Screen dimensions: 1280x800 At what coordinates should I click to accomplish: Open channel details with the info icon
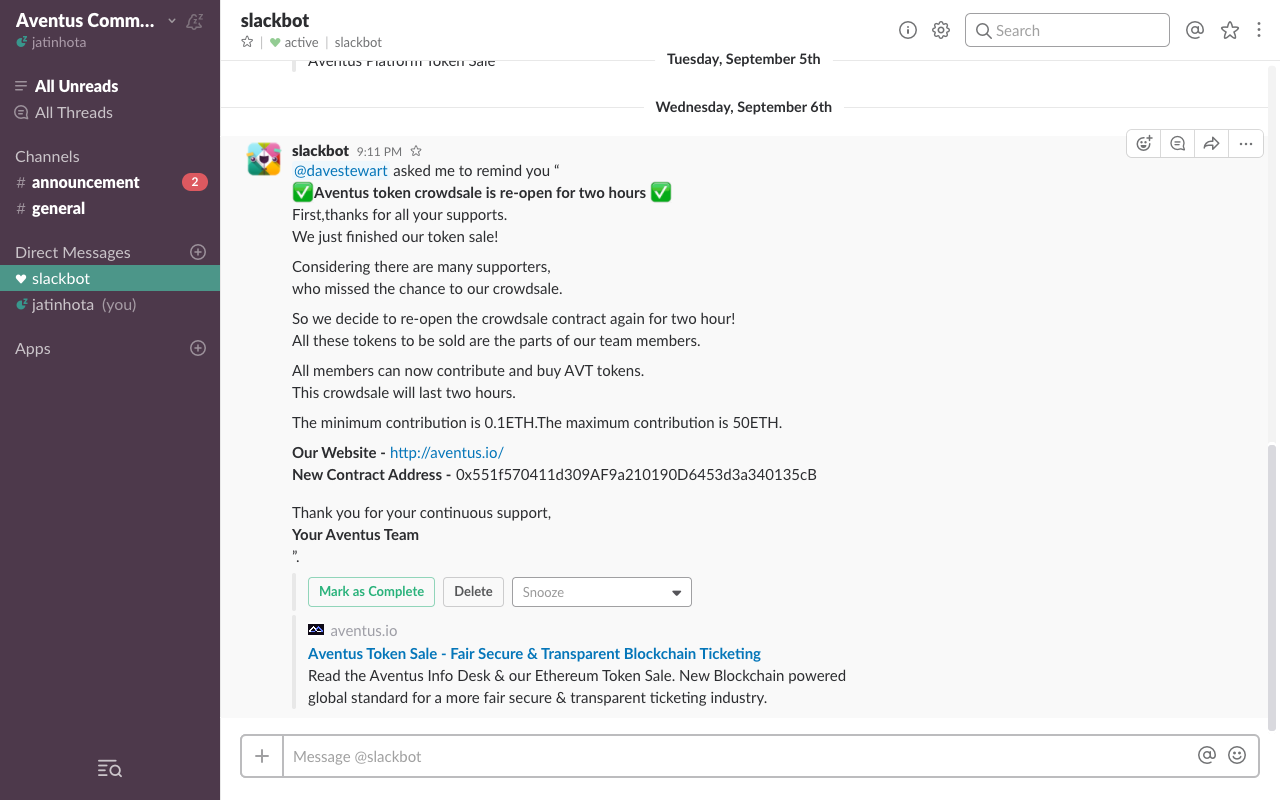[x=907, y=30]
